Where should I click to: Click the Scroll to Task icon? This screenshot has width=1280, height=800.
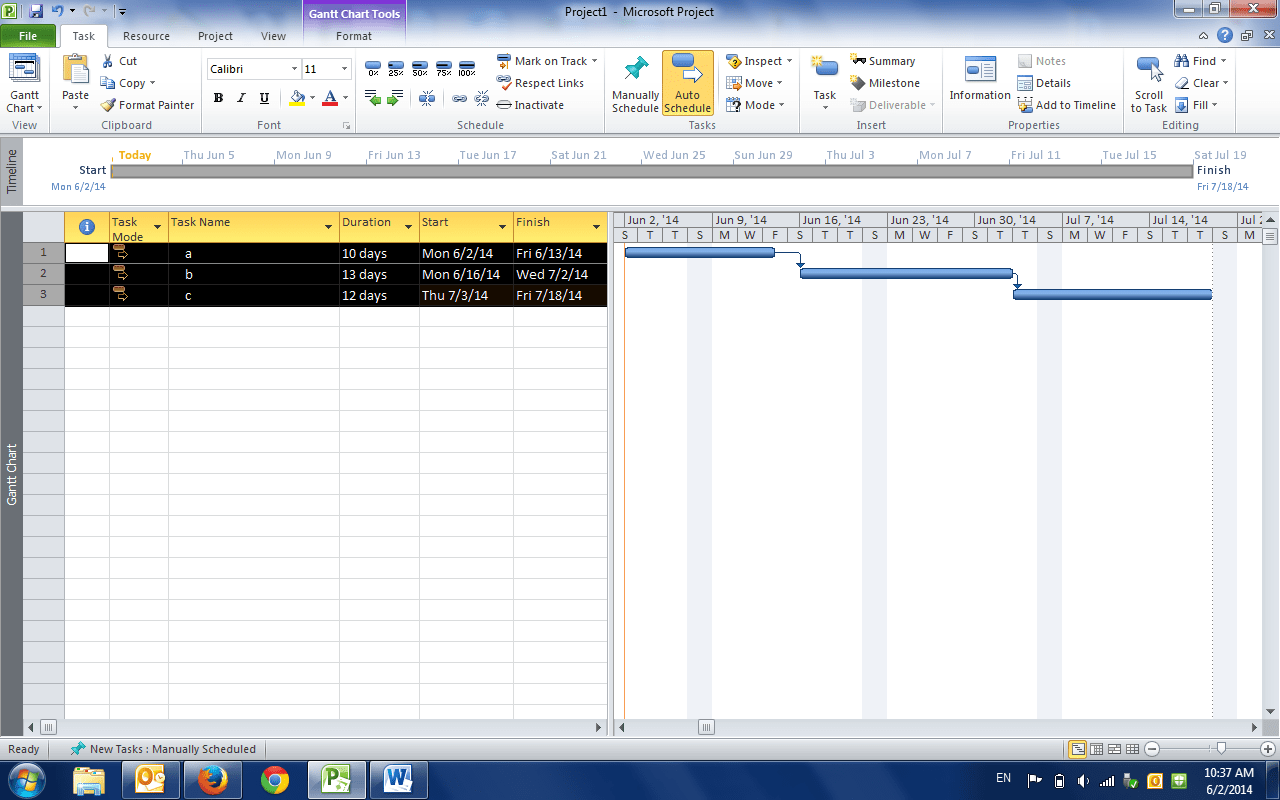1147,84
